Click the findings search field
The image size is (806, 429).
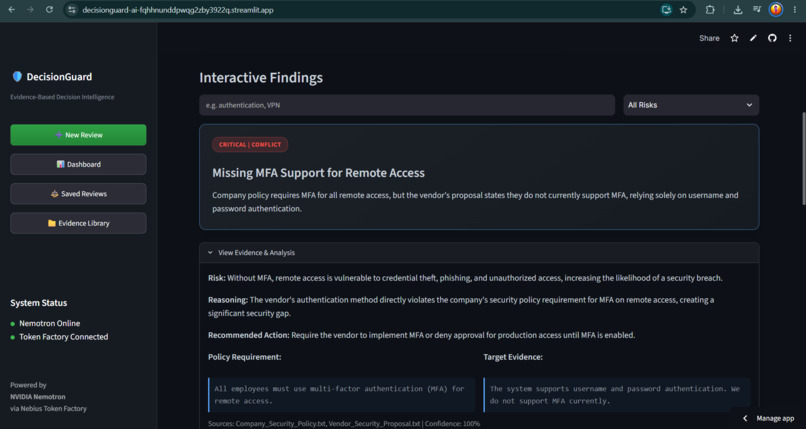[x=407, y=105]
